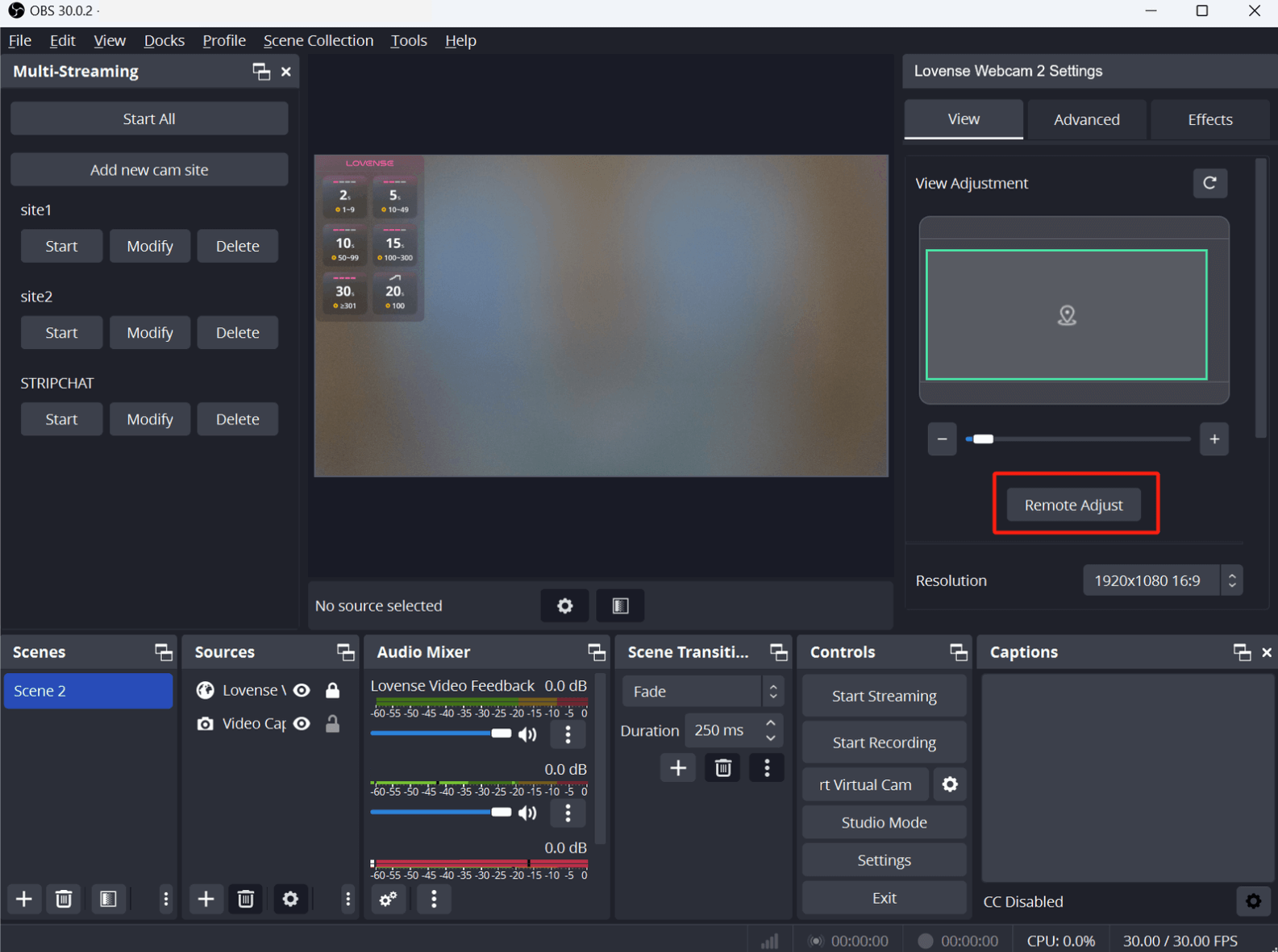
Task: Open Lovense Video Feedback audio options menu
Action: (568, 734)
